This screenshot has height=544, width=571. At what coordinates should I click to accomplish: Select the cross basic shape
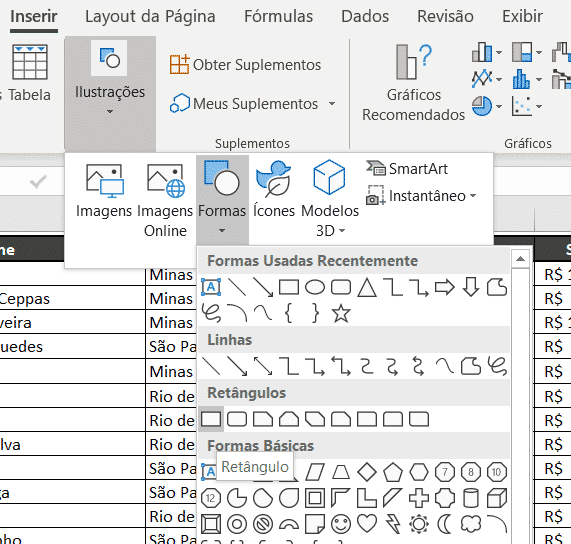click(419, 498)
